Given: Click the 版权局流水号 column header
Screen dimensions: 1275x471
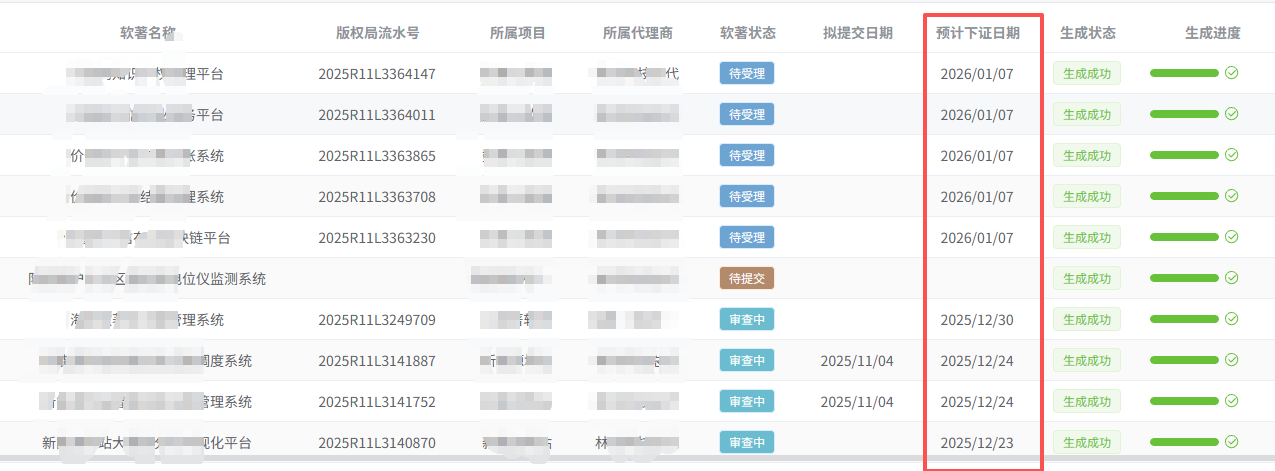Looking at the screenshot, I should tap(377, 33).
